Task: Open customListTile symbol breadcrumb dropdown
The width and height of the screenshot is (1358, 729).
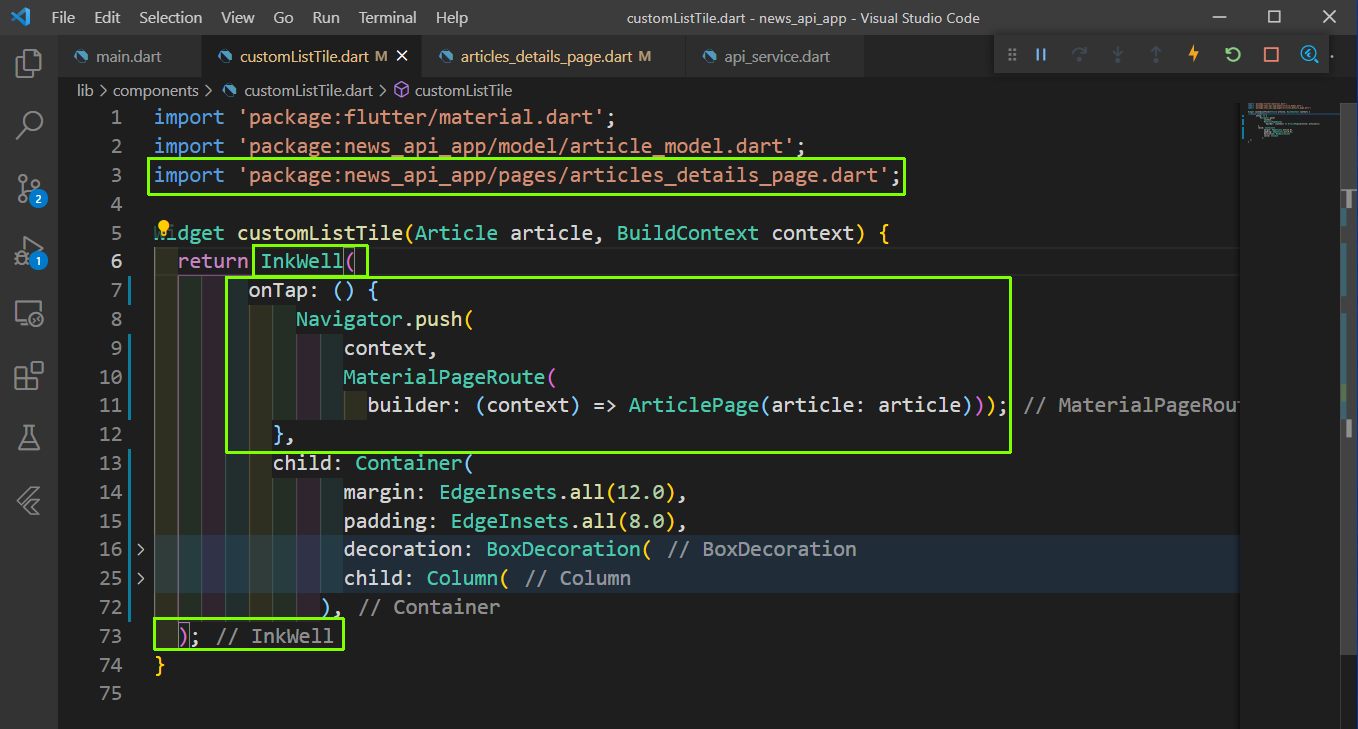Action: click(464, 90)
